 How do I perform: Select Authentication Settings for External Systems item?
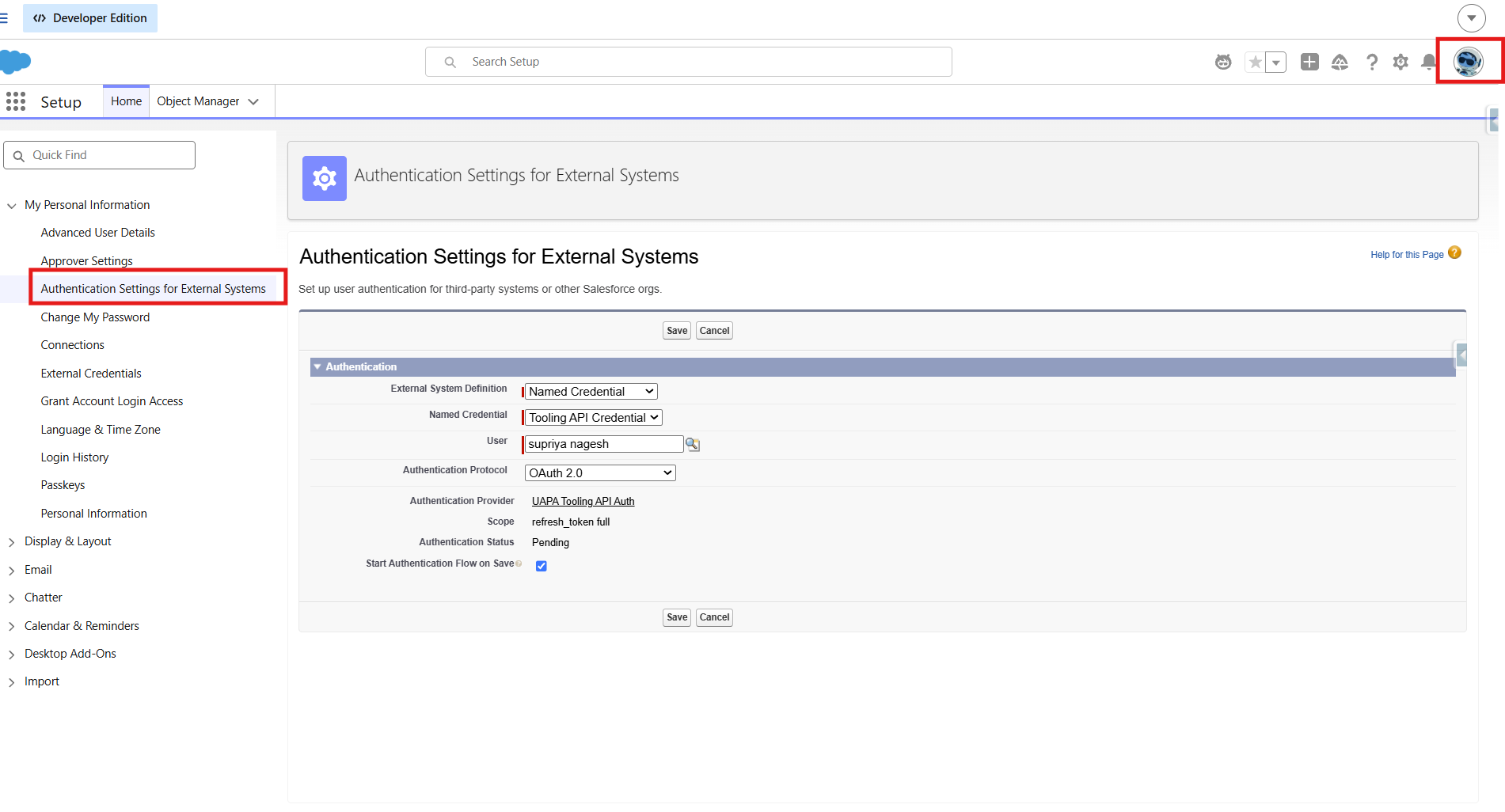coord(153,289)
